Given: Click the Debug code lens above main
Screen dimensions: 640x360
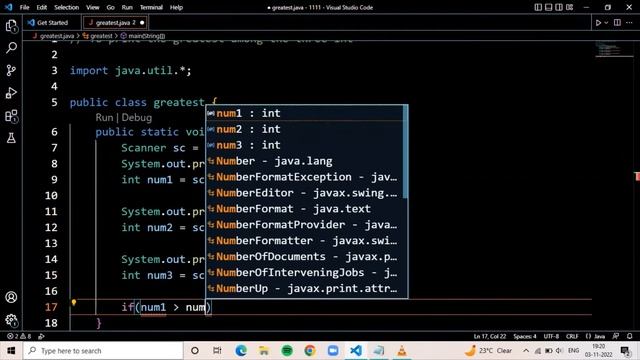Looking at the screenshot, I should [136, 118].
